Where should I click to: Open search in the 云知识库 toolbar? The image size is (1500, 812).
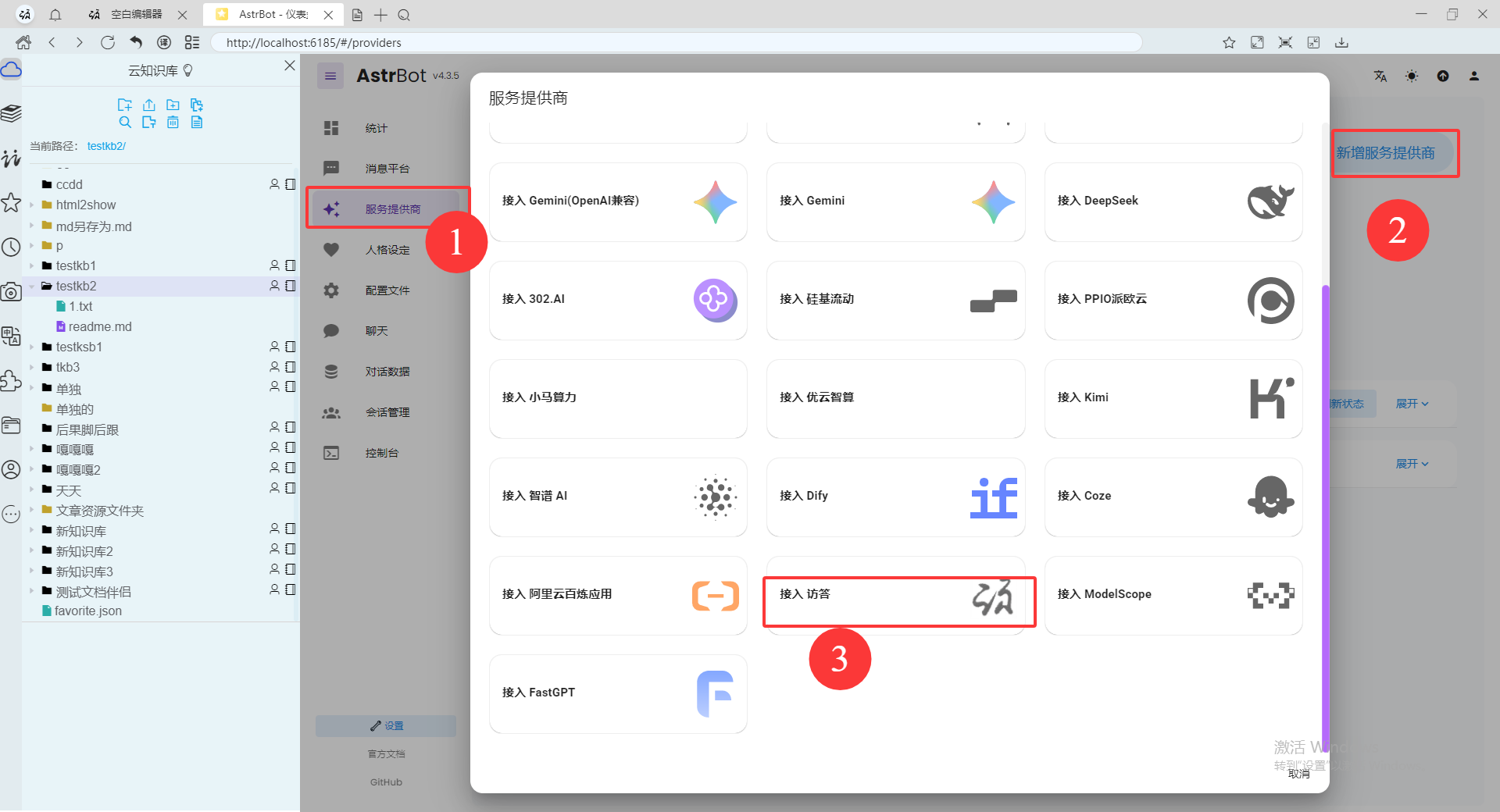125,122
